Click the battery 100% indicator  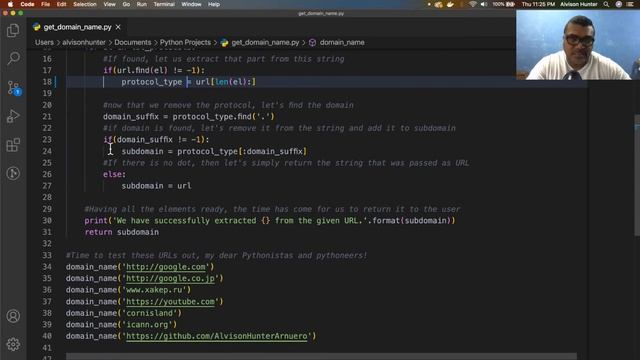[503, 4]
